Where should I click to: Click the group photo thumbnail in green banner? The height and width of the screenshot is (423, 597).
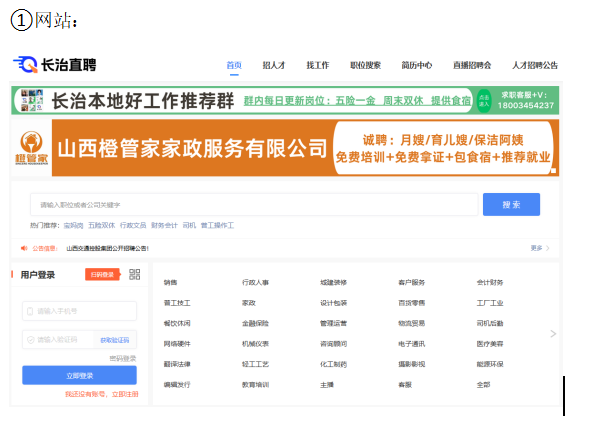32,101
